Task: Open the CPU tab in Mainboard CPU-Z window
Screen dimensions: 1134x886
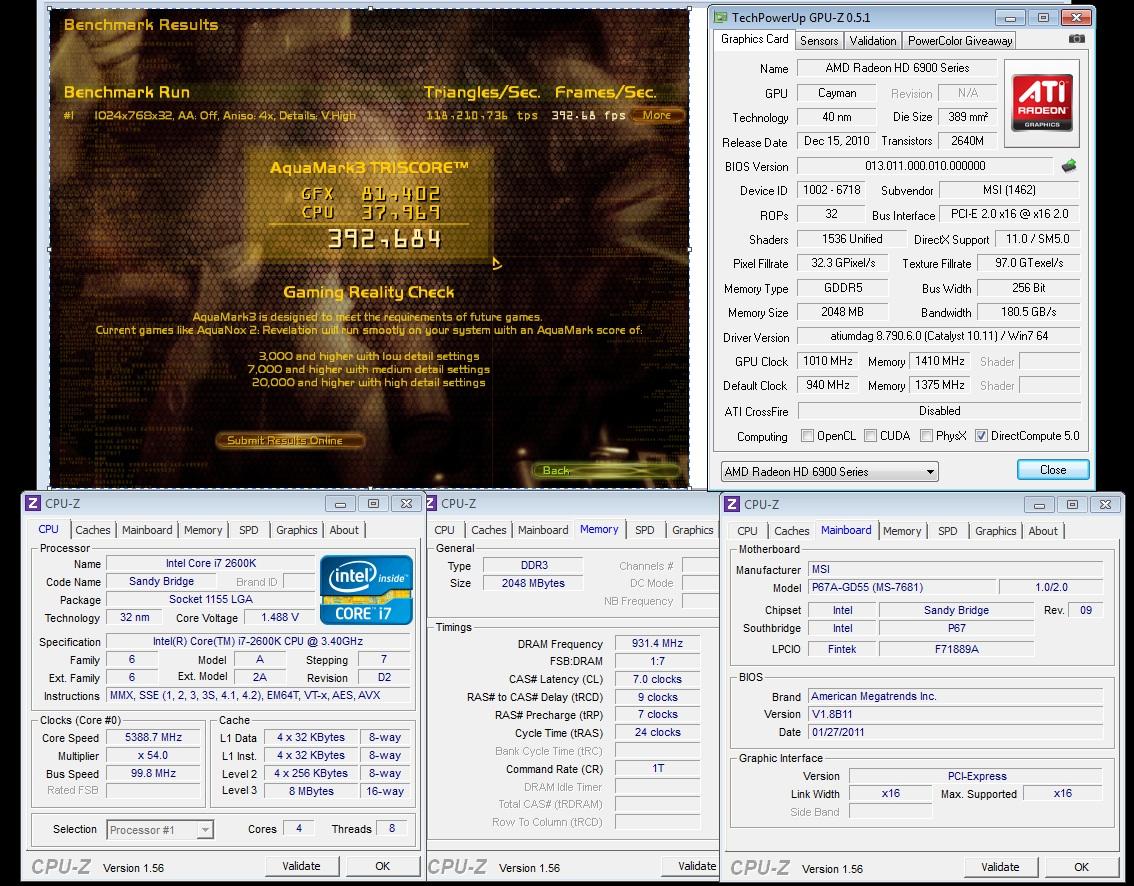Action: coord(747,530)
